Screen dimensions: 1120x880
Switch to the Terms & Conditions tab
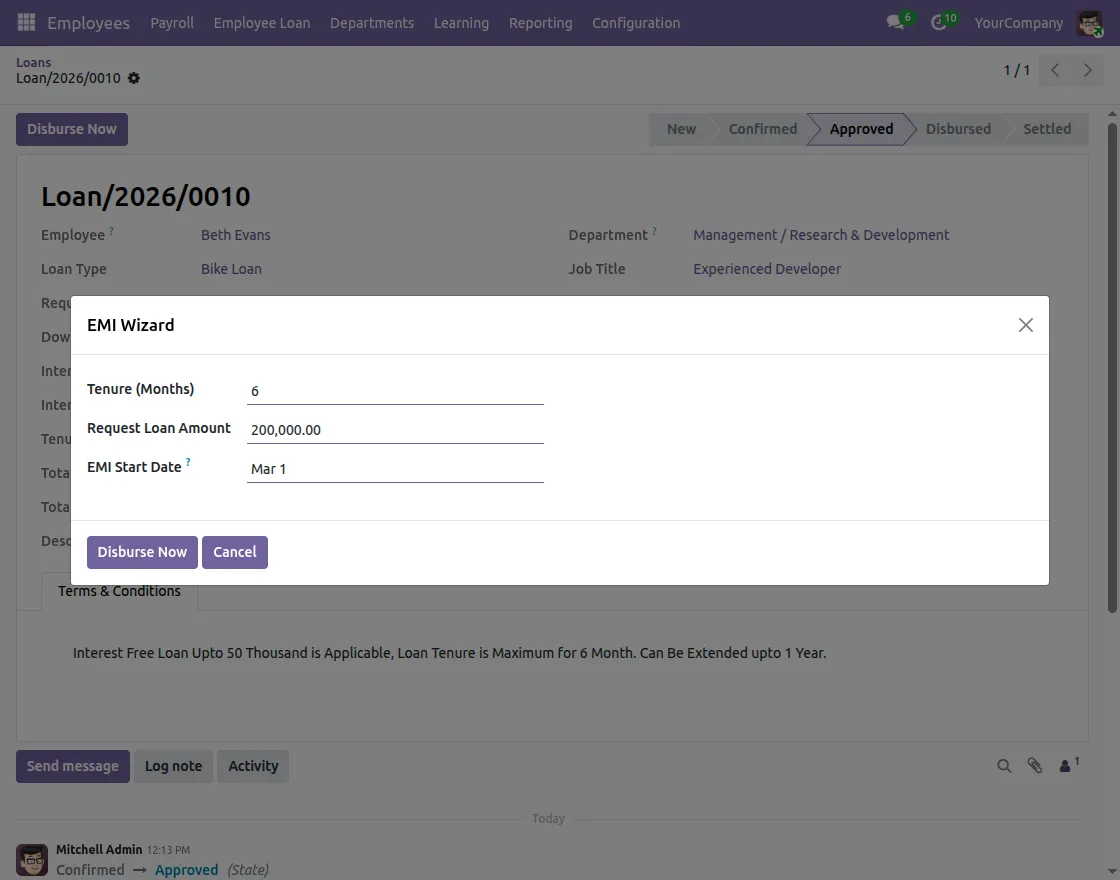[x=118, y=591]
